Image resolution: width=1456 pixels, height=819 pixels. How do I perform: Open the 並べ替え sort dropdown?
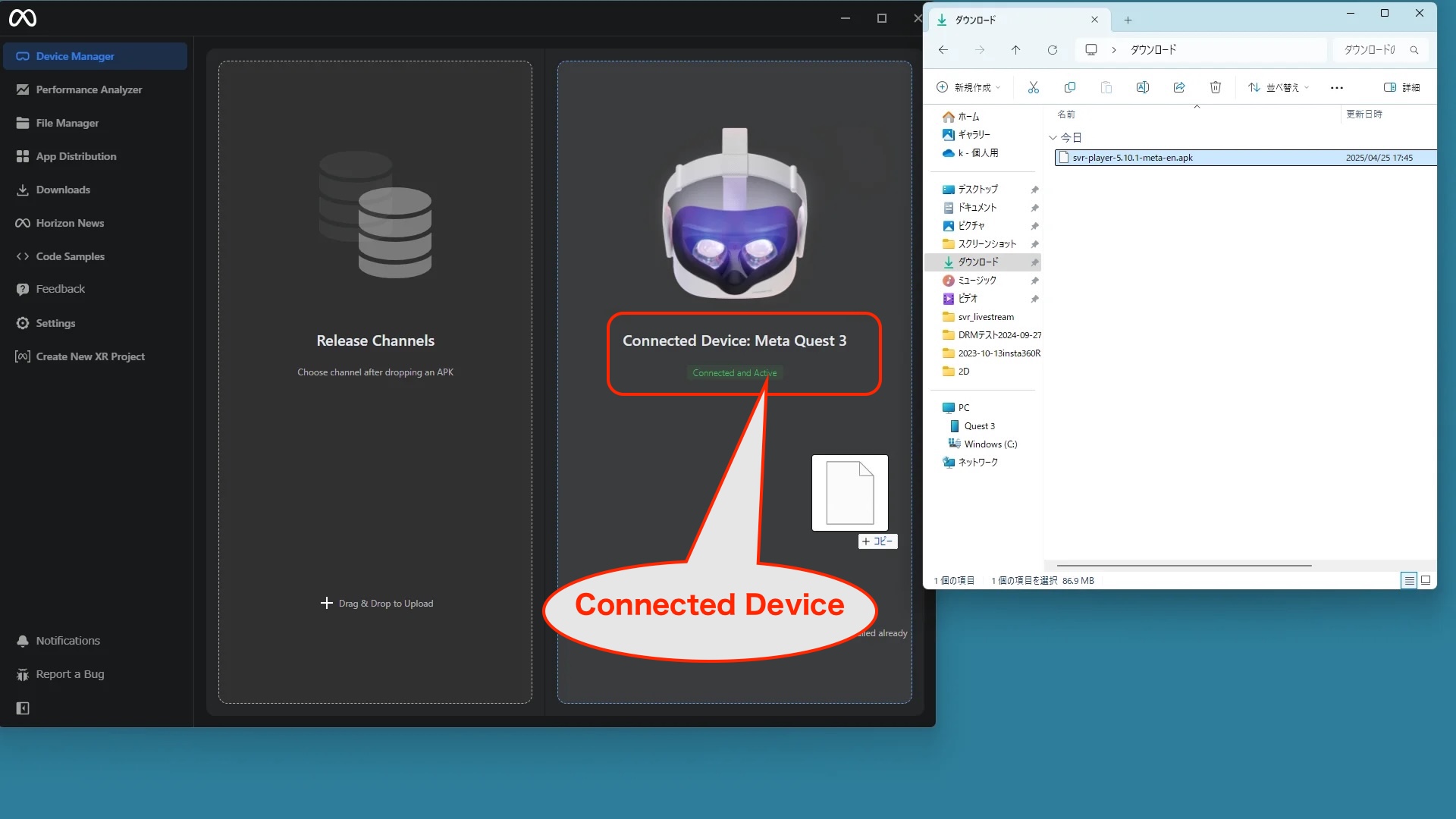click(1279, 87)
